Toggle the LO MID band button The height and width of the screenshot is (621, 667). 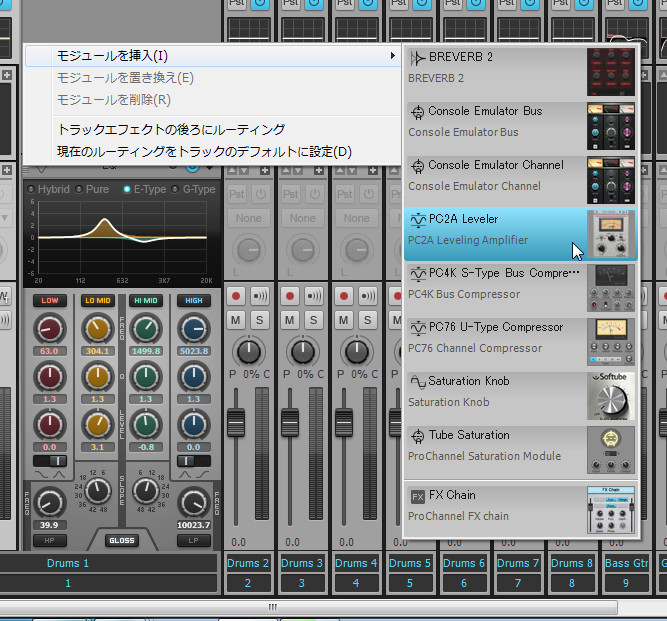(x=98, y=301)
